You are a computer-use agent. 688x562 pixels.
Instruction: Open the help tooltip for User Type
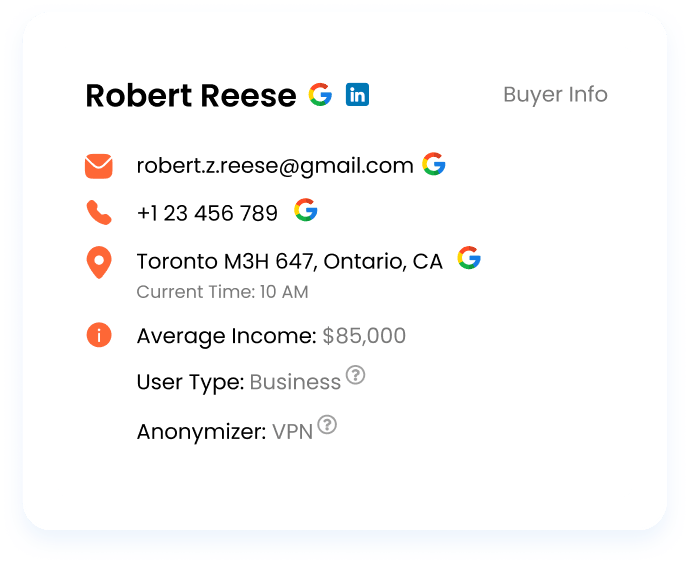(355, 376)
